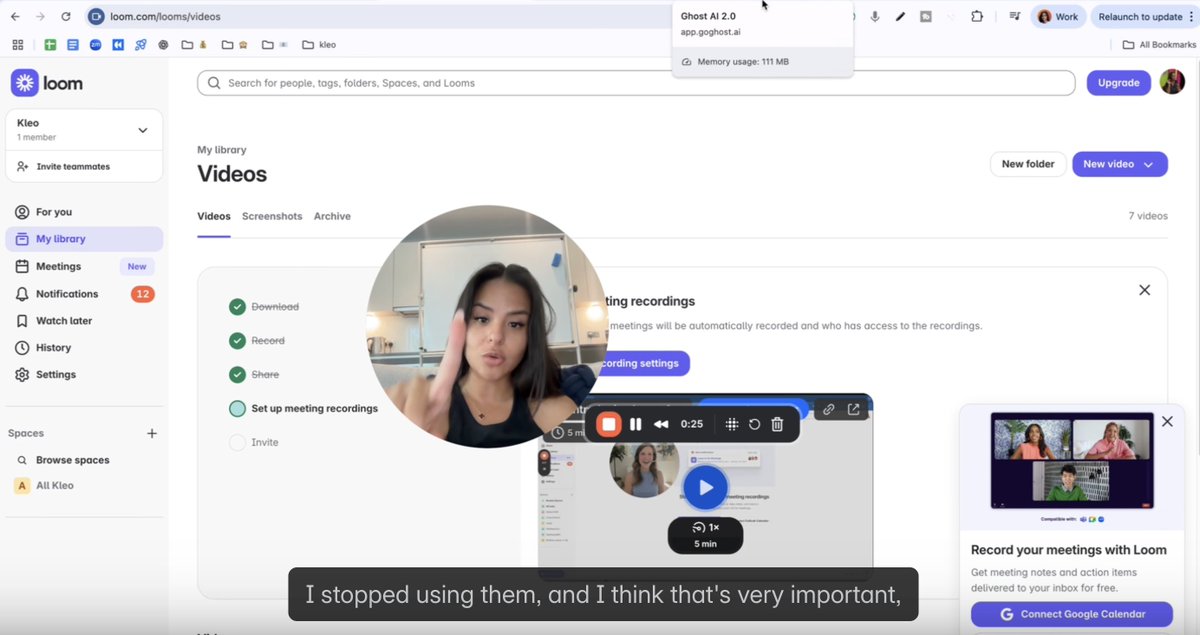Go back with the browser back arrow
This screenshot has height=635, width=1200.
15,16
